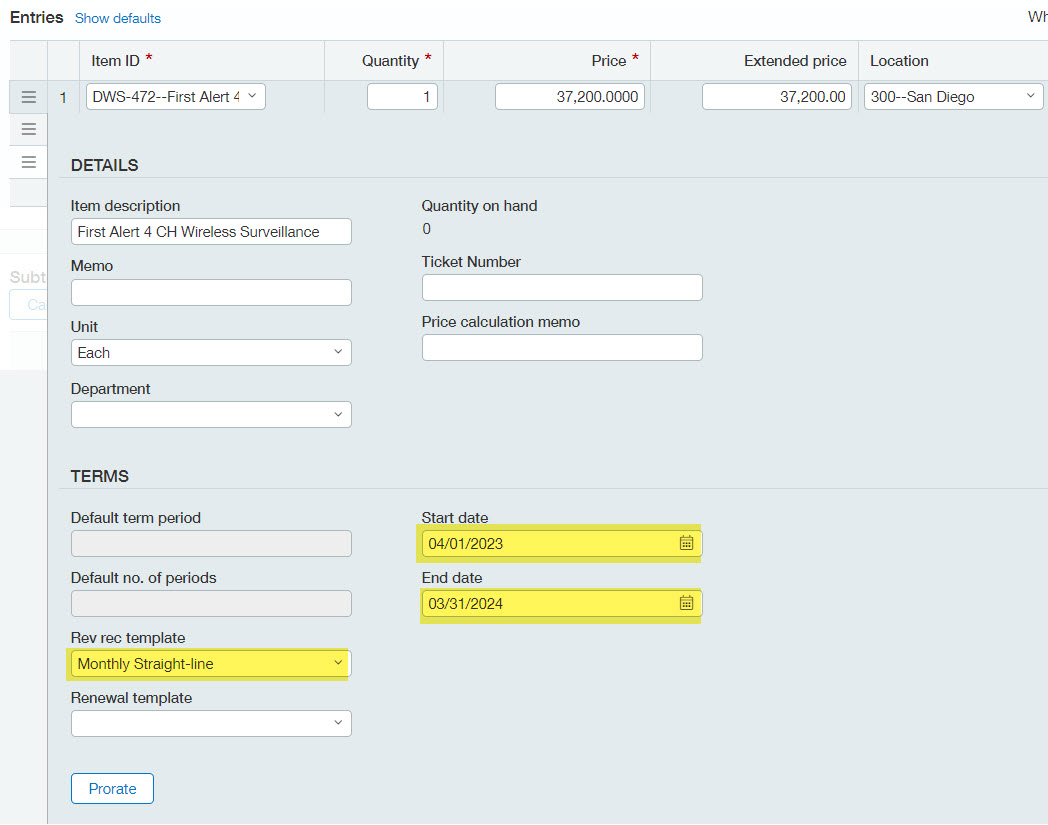Screen dimensions: 1048x825
Task: Click the Quantity input field
Action: point(402,97)
